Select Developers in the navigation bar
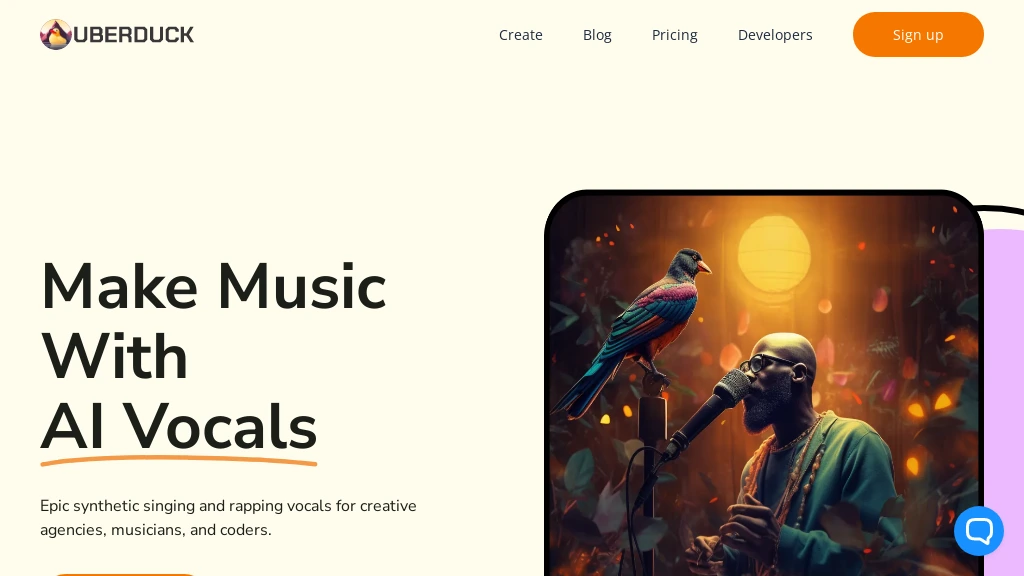 (x=775, y=35)
